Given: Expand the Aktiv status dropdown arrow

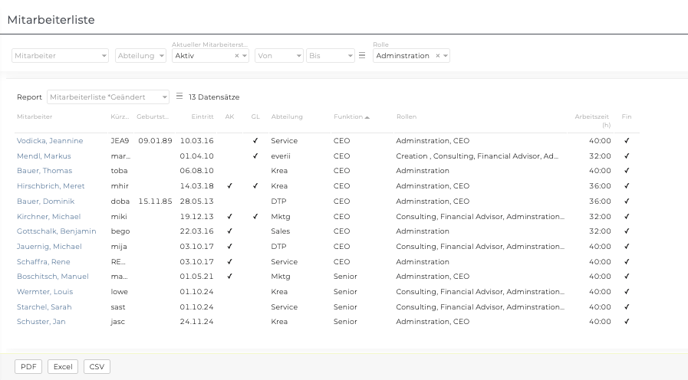Looking at the screenshot, I should coord(244,56).
